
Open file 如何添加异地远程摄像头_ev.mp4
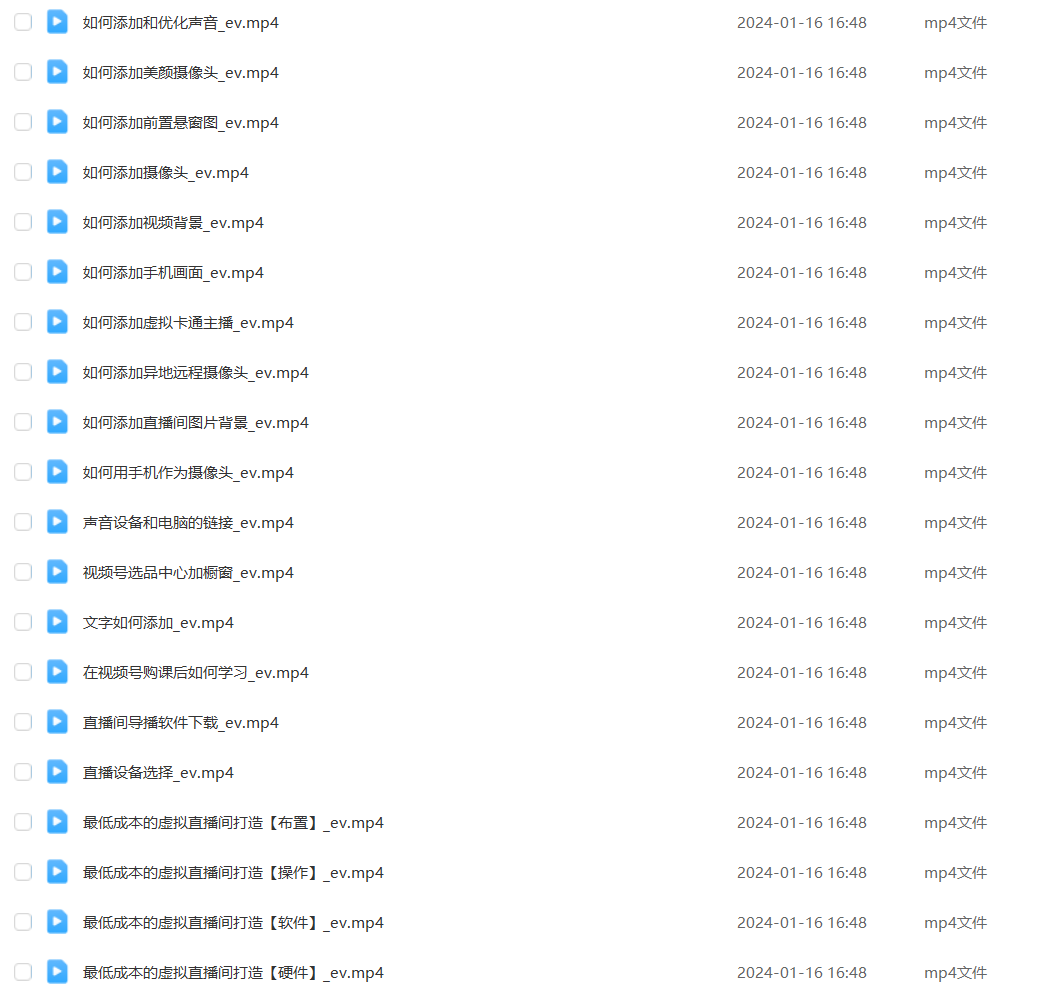coord(195,373)
